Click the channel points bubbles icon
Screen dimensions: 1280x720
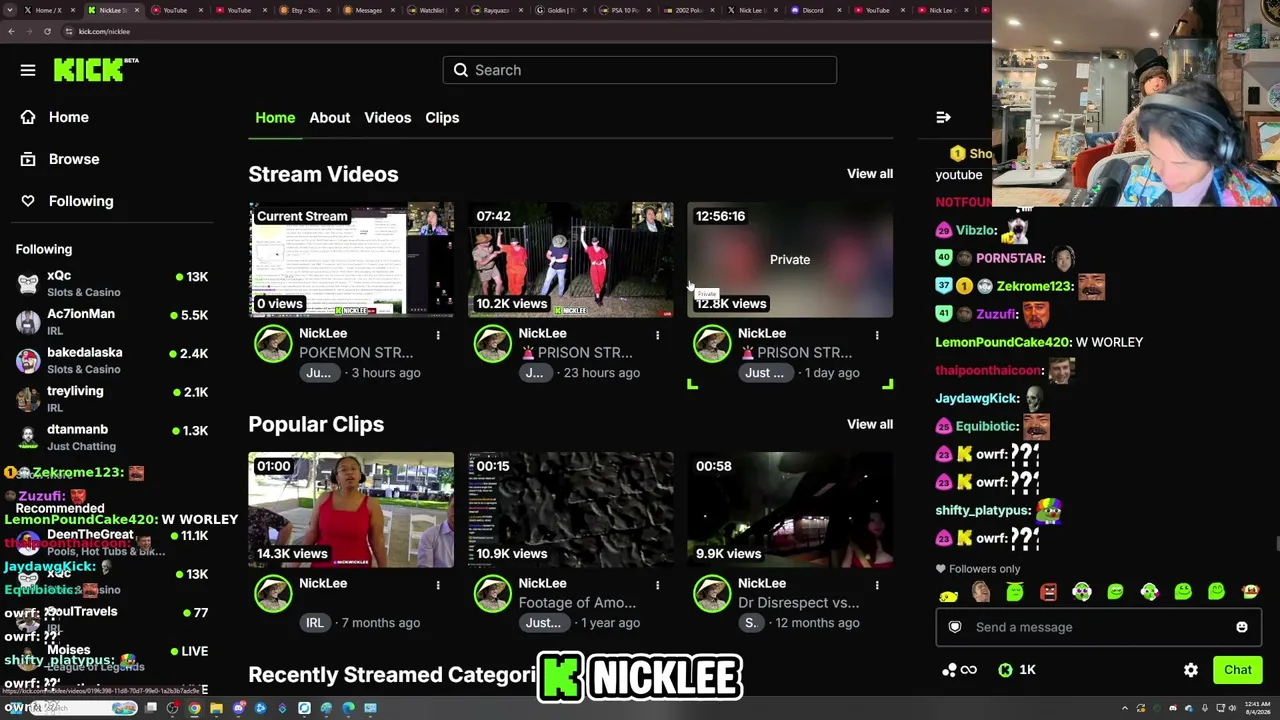pyautogui.click(x=950, y=670)
